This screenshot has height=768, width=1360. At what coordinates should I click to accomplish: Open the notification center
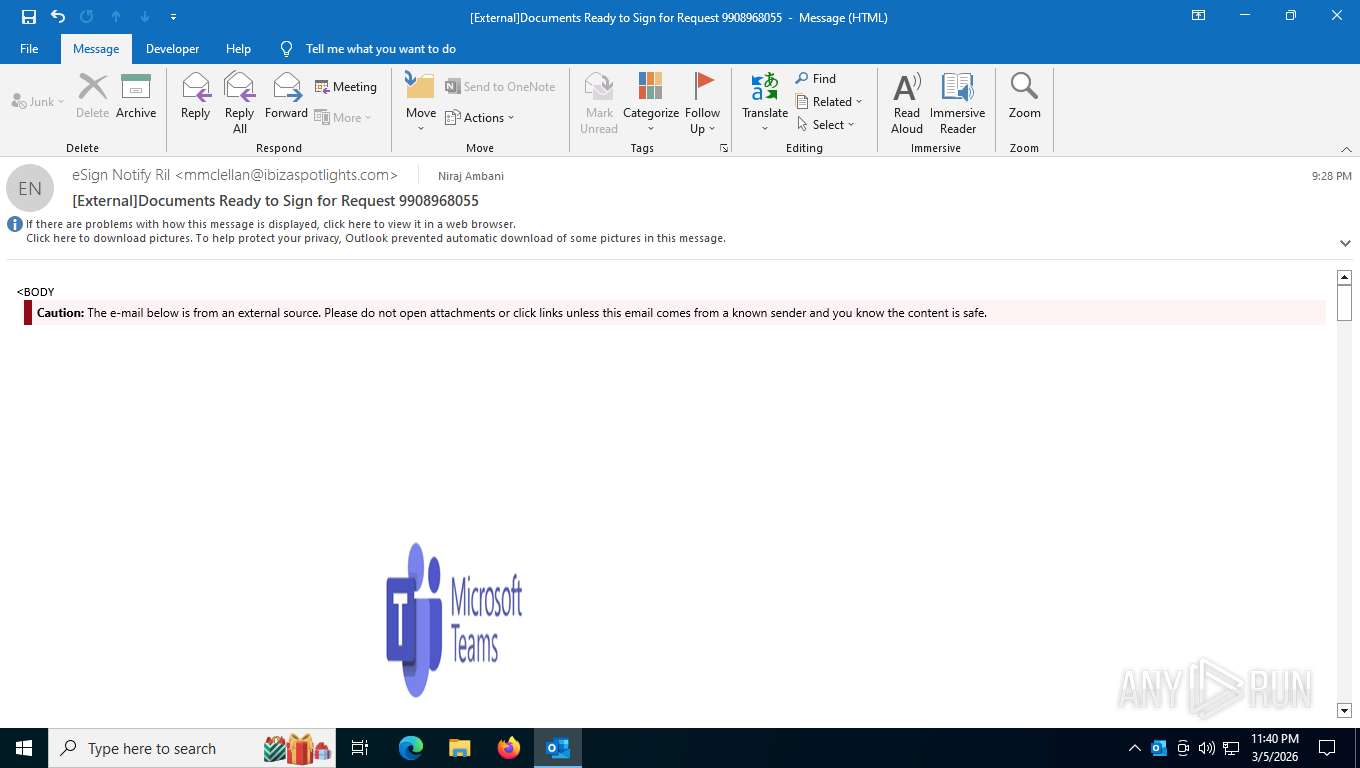pyautogui.click(x=1327, y=748)
